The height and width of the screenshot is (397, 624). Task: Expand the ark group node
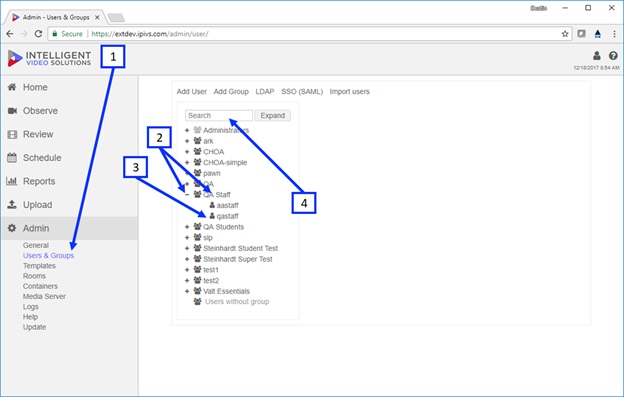(x=187, y=141)
